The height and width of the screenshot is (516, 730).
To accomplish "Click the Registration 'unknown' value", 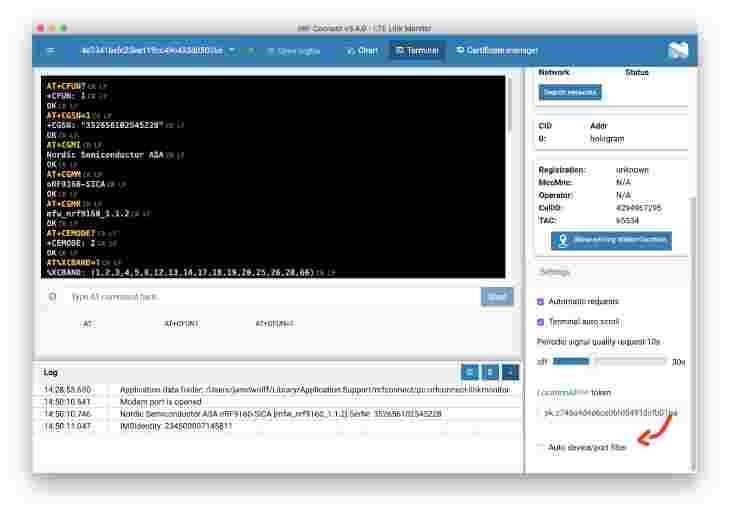I will 632,170.
